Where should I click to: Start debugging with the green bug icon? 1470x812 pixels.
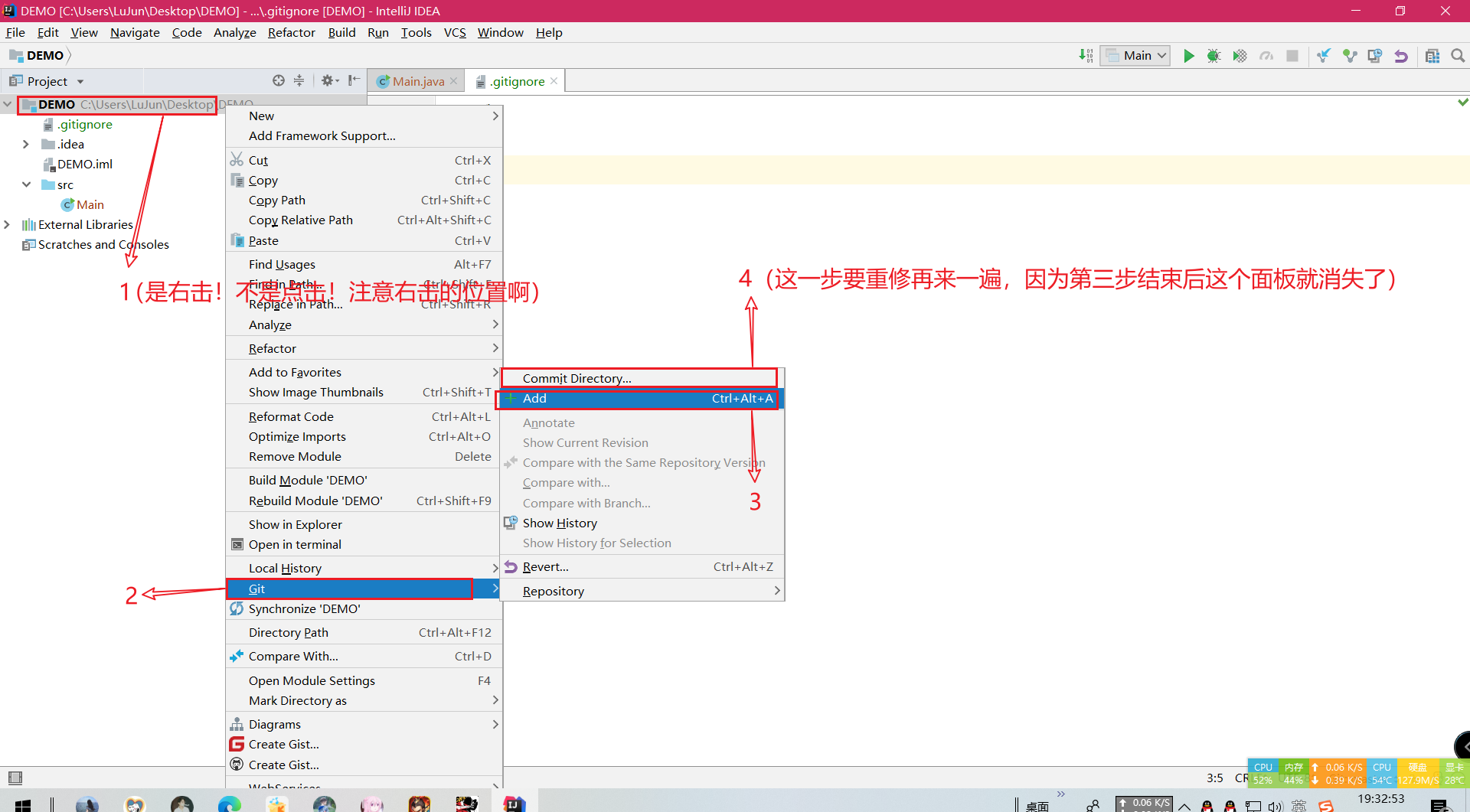click(x=1214, y=55)
